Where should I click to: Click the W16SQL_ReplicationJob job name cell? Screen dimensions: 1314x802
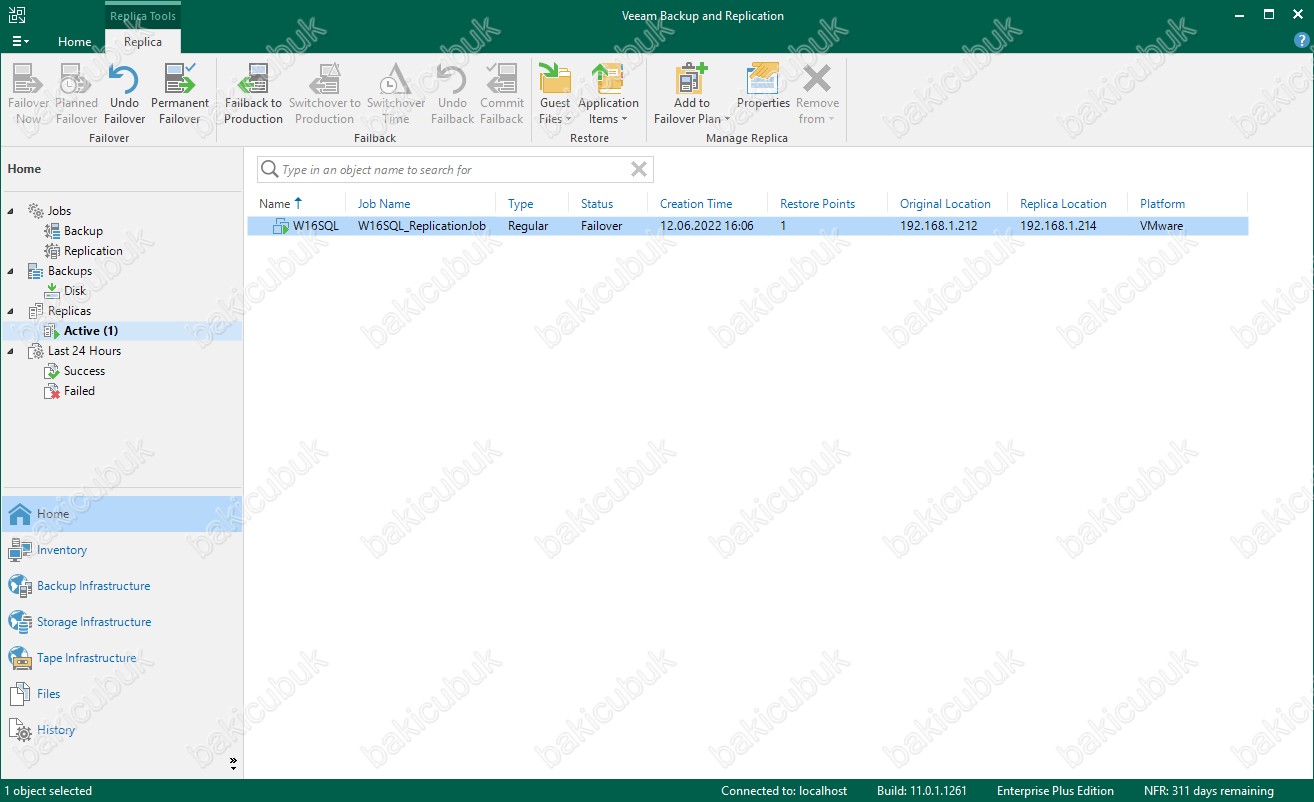[422, 226]
